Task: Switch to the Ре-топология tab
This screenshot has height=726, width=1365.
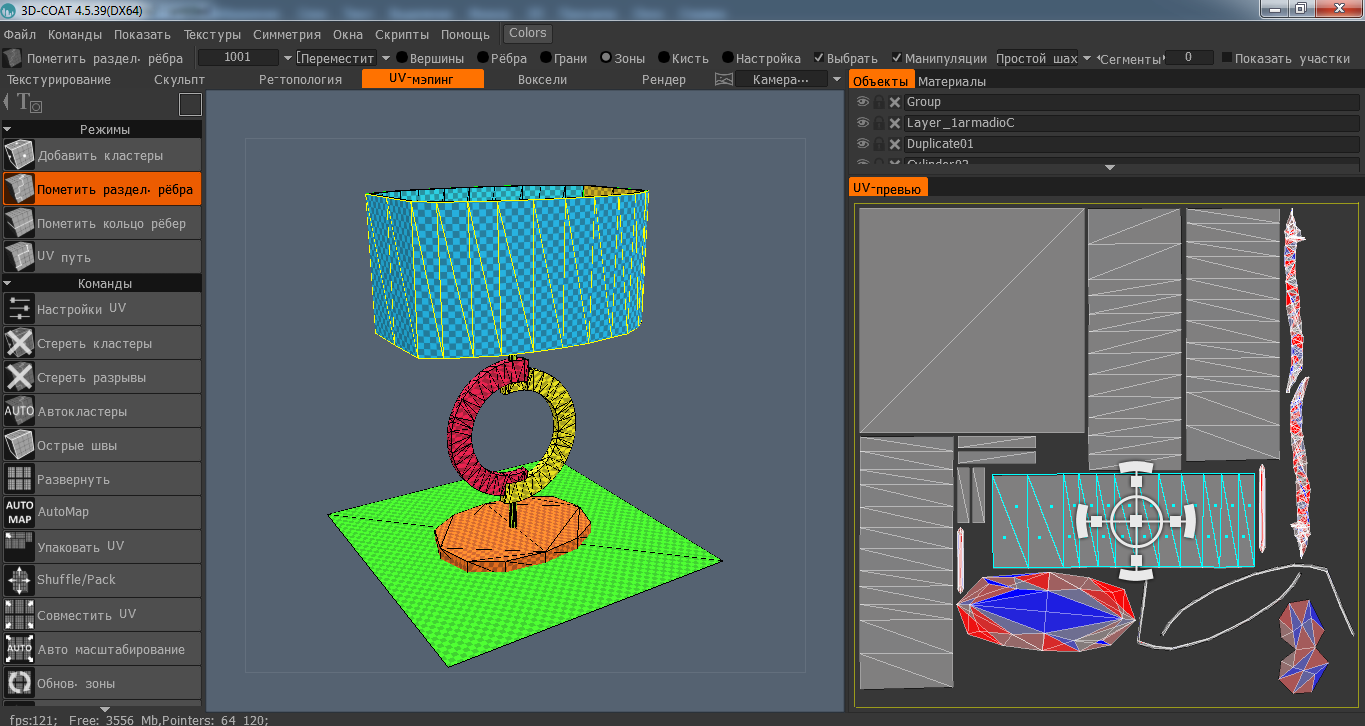Action: coord(300,79)
